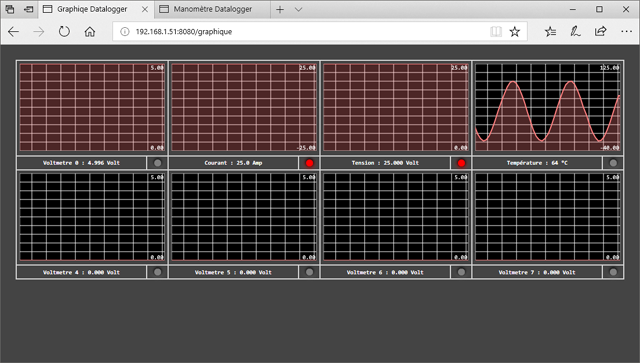The image size is (640, 363).
Task: Show the tab previews chevron
Action: (x=298, y=9)
